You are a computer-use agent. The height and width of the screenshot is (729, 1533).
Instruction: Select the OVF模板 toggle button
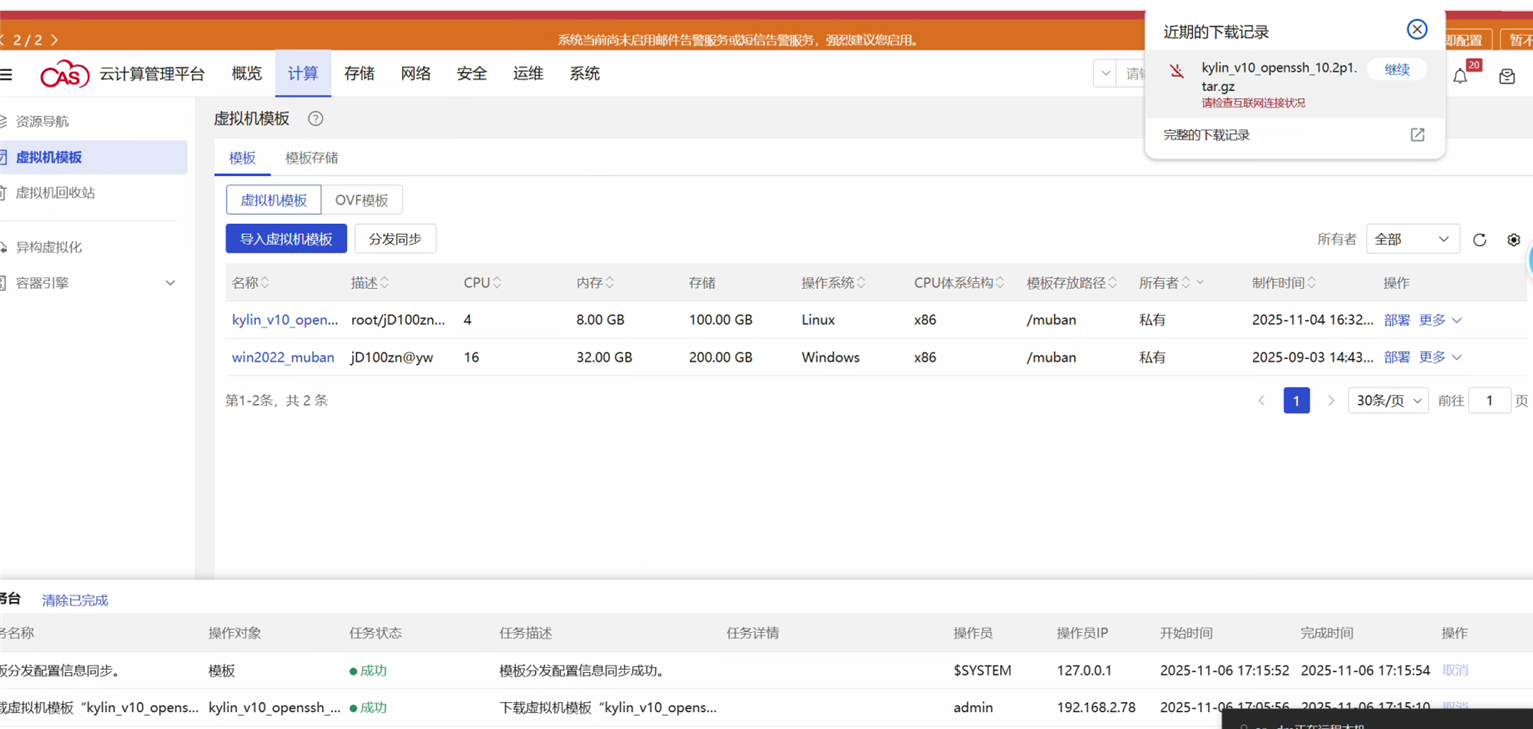(361, 200)
